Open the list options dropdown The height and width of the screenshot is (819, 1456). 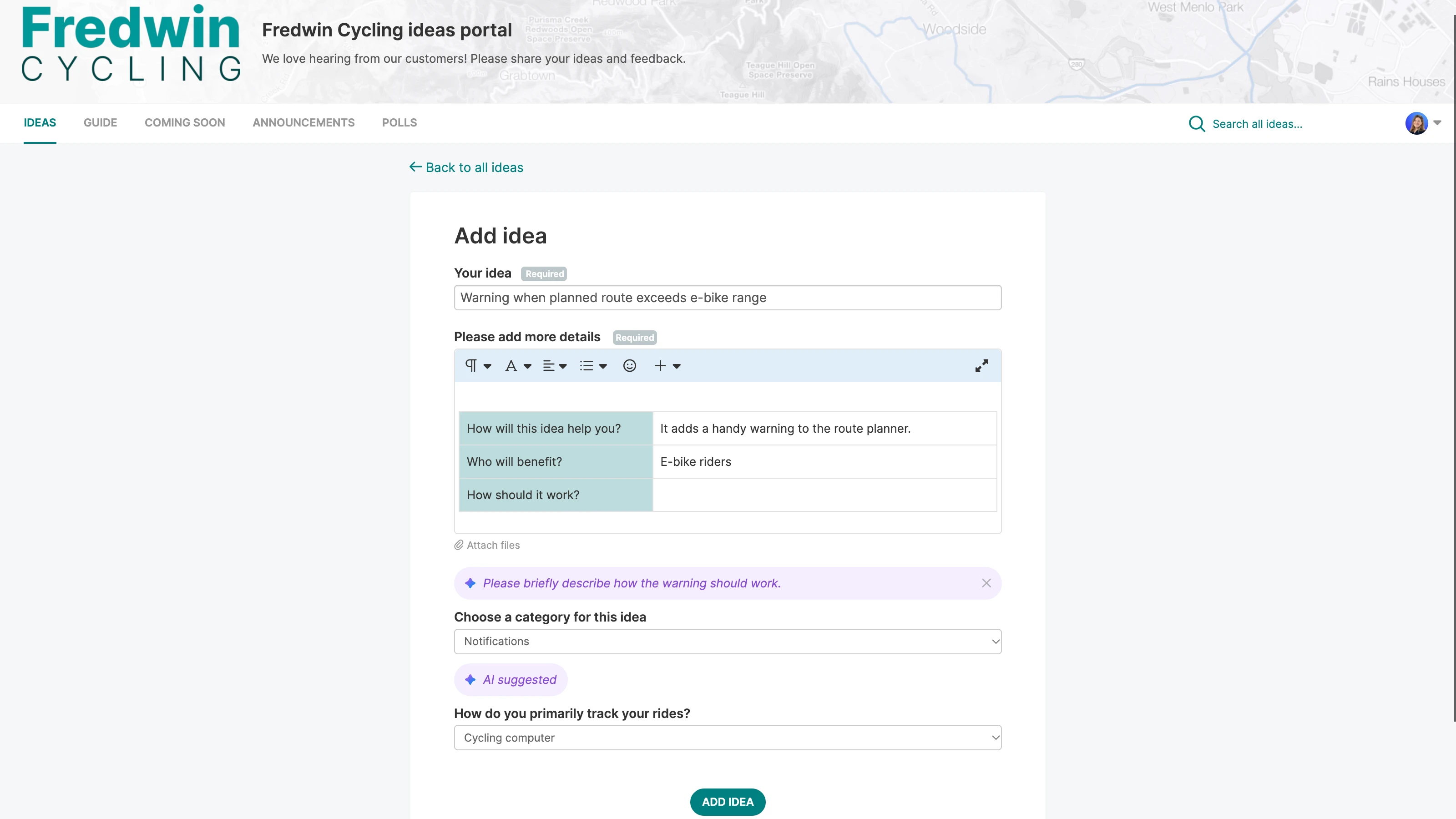(593, 366)
